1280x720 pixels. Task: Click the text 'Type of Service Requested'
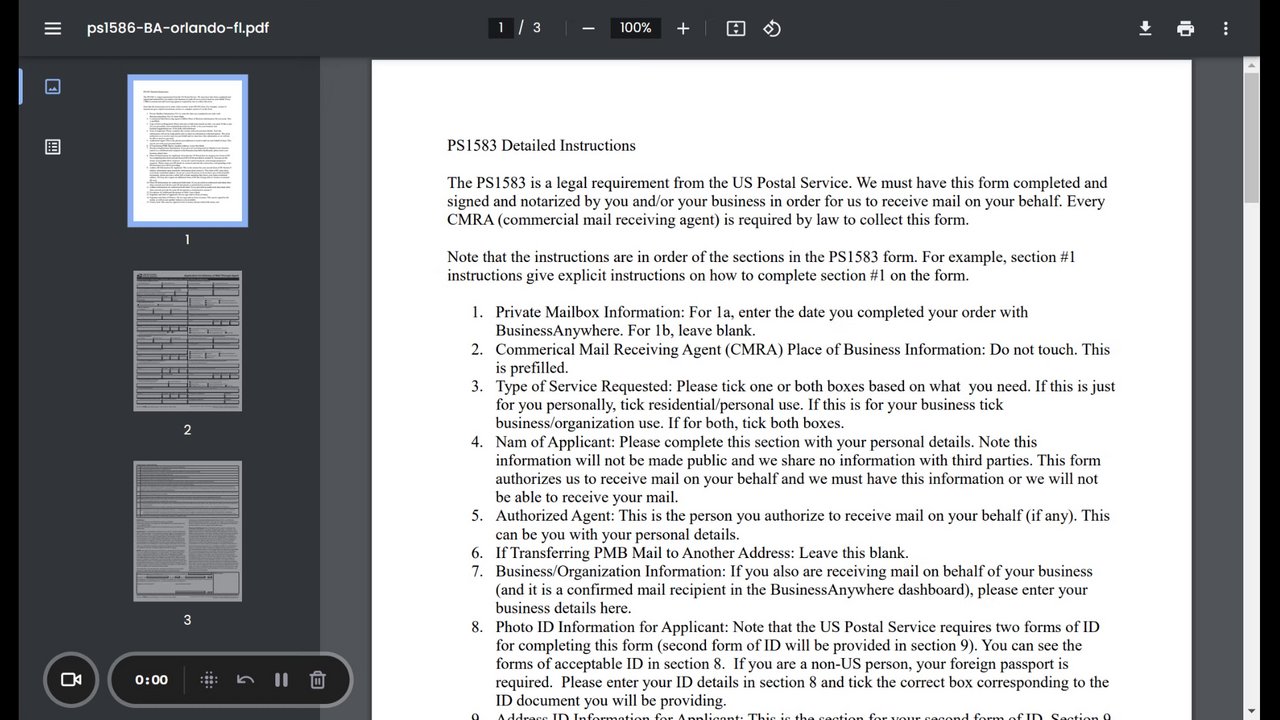point(584,386)
